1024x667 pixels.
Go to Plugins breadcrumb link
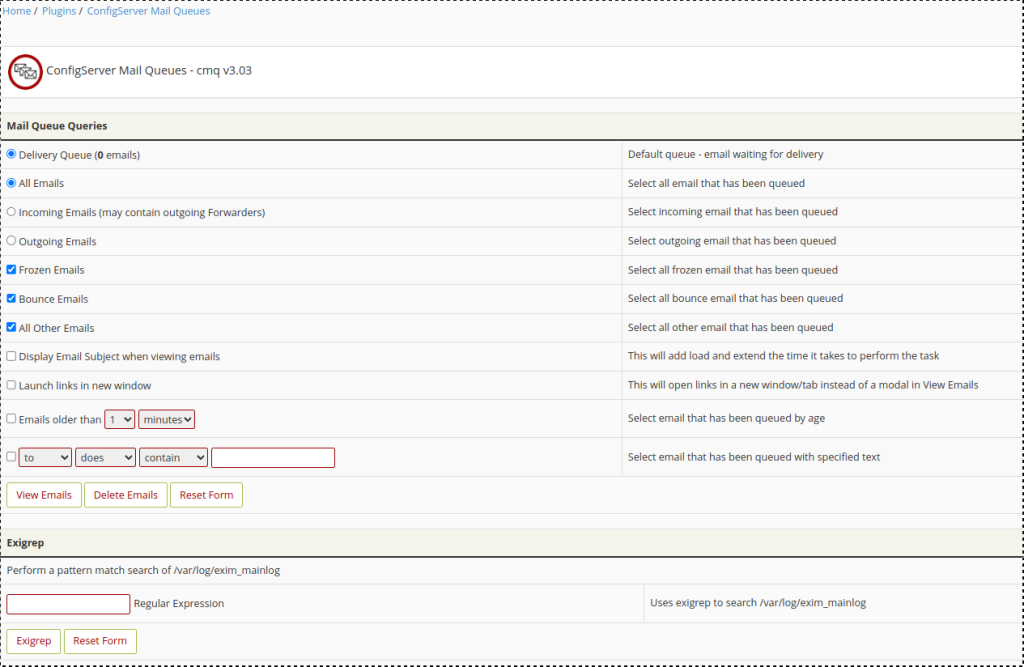coord(59,11)
